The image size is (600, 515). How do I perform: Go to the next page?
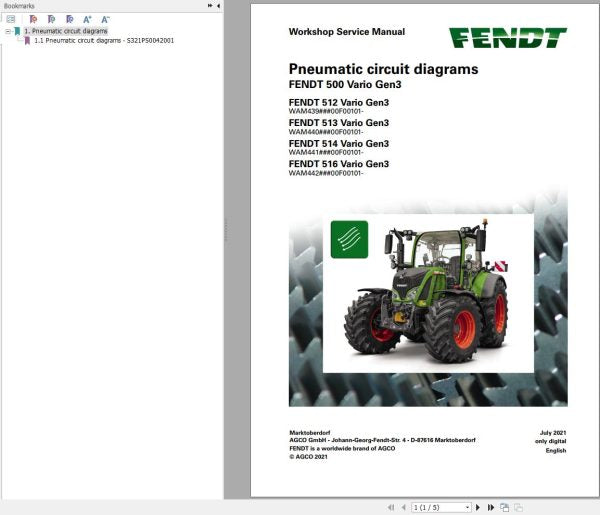(480, 507)
